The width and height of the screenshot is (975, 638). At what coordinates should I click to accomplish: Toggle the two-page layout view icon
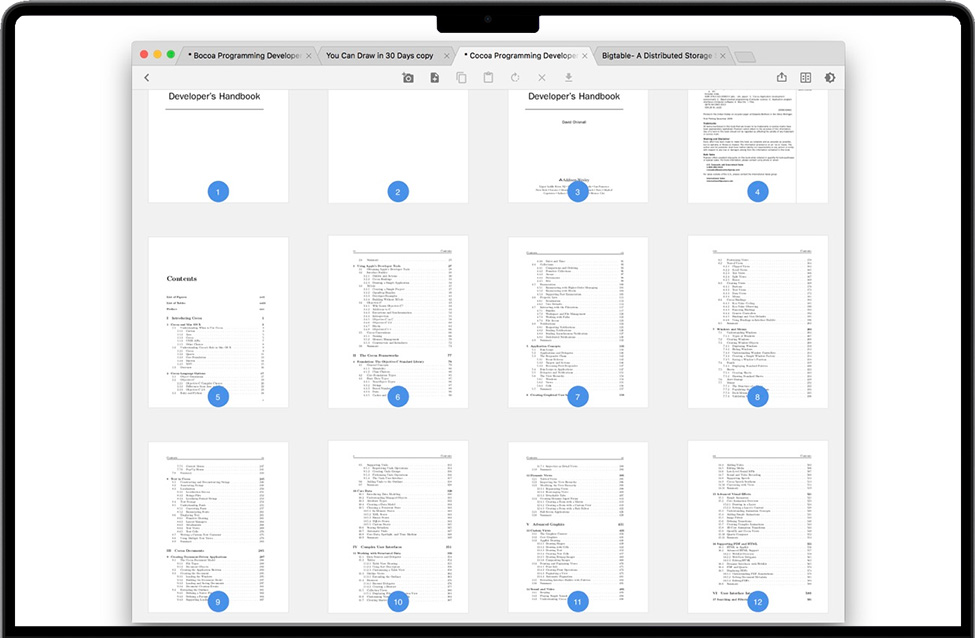[x=806, y=78]
